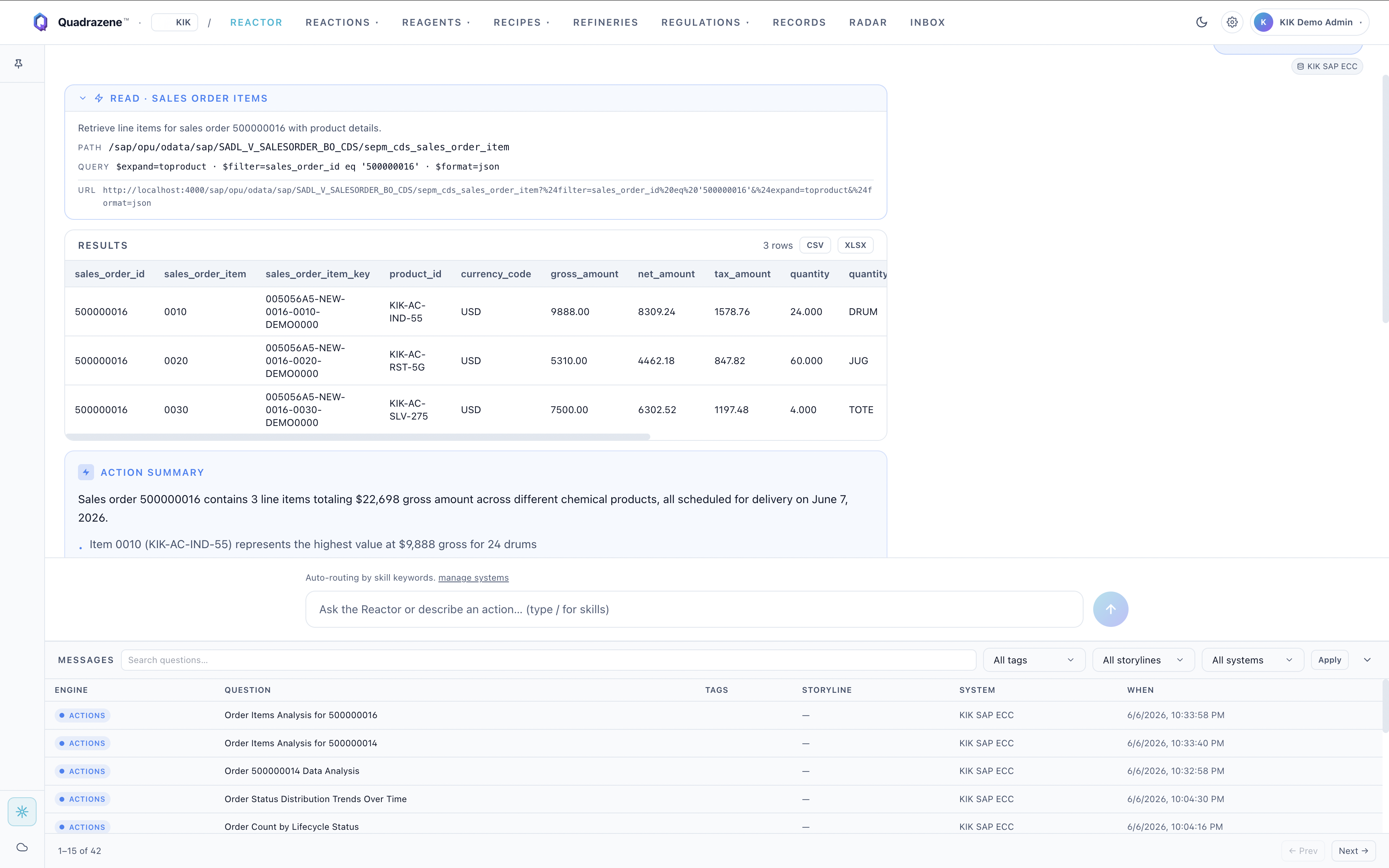Viewport: 1389px width, 868px height.
Task: Go to the Inbox tab
Action: 927,23
